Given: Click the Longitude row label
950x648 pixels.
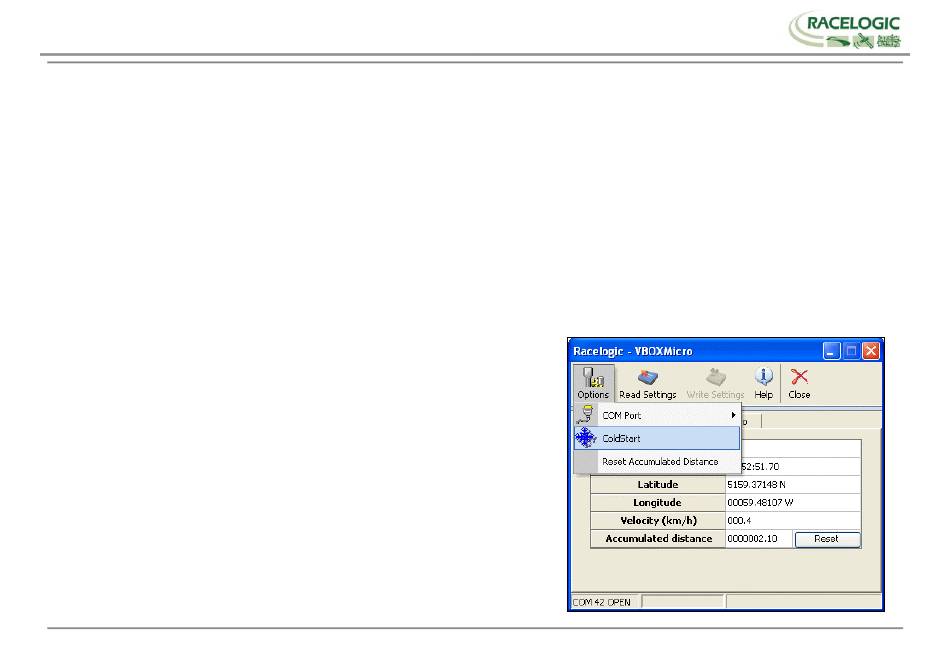Looking at the screenshot, I should tap(658, 503).
